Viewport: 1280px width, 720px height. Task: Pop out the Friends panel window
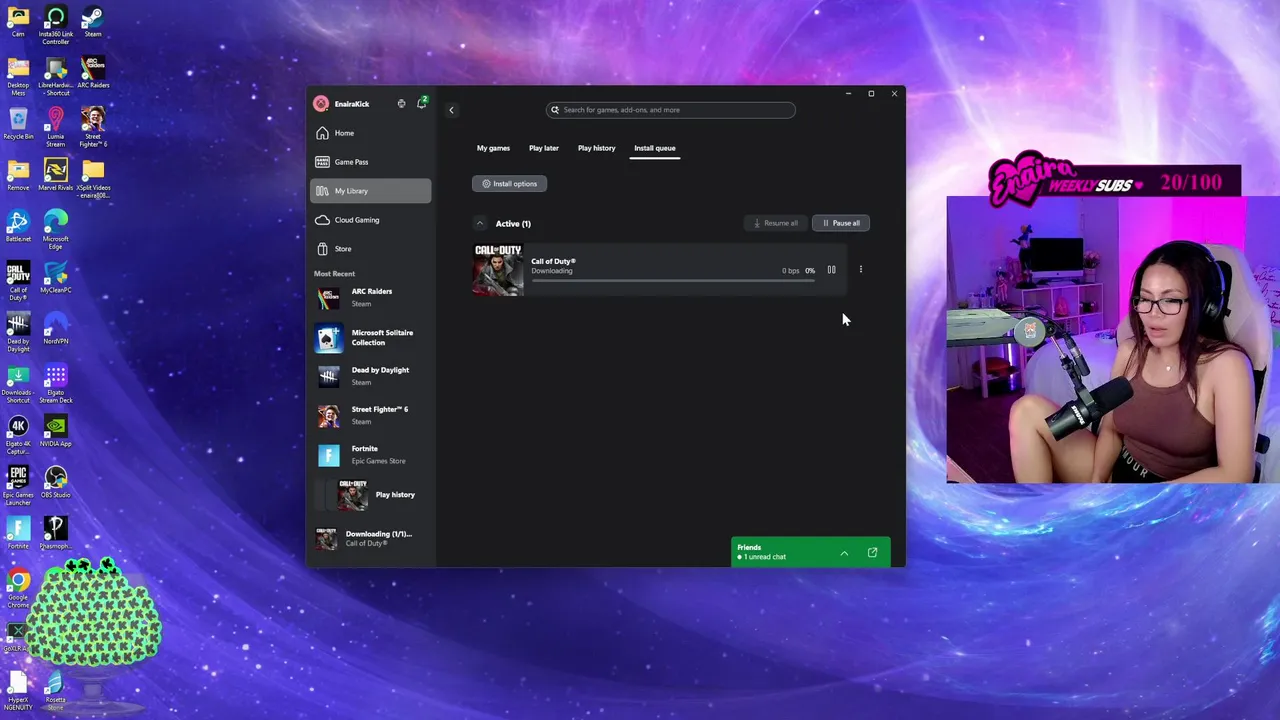[872, 553]
